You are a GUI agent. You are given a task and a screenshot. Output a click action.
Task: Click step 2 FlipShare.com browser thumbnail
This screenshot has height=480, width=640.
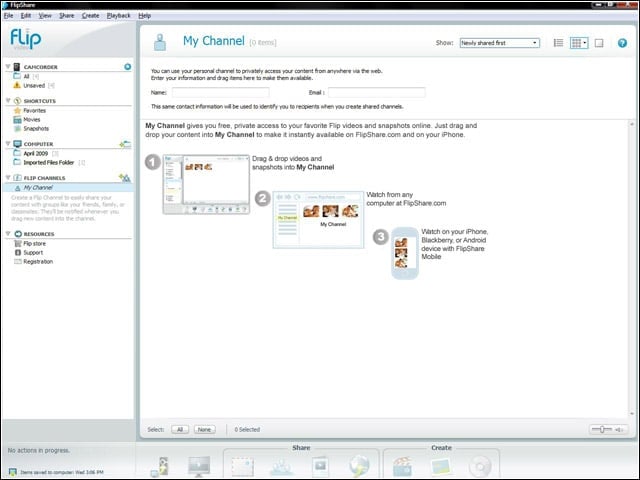click(318, 220)
